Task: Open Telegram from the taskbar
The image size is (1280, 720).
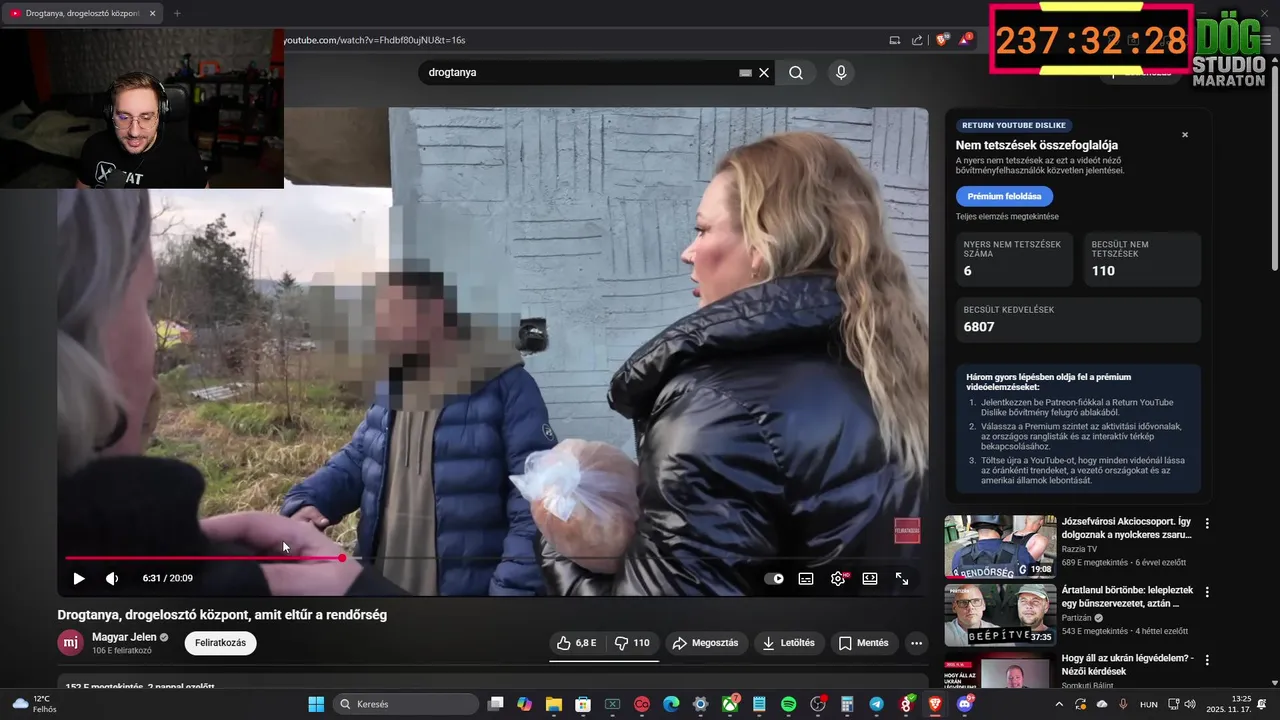Action: [876, 704]
